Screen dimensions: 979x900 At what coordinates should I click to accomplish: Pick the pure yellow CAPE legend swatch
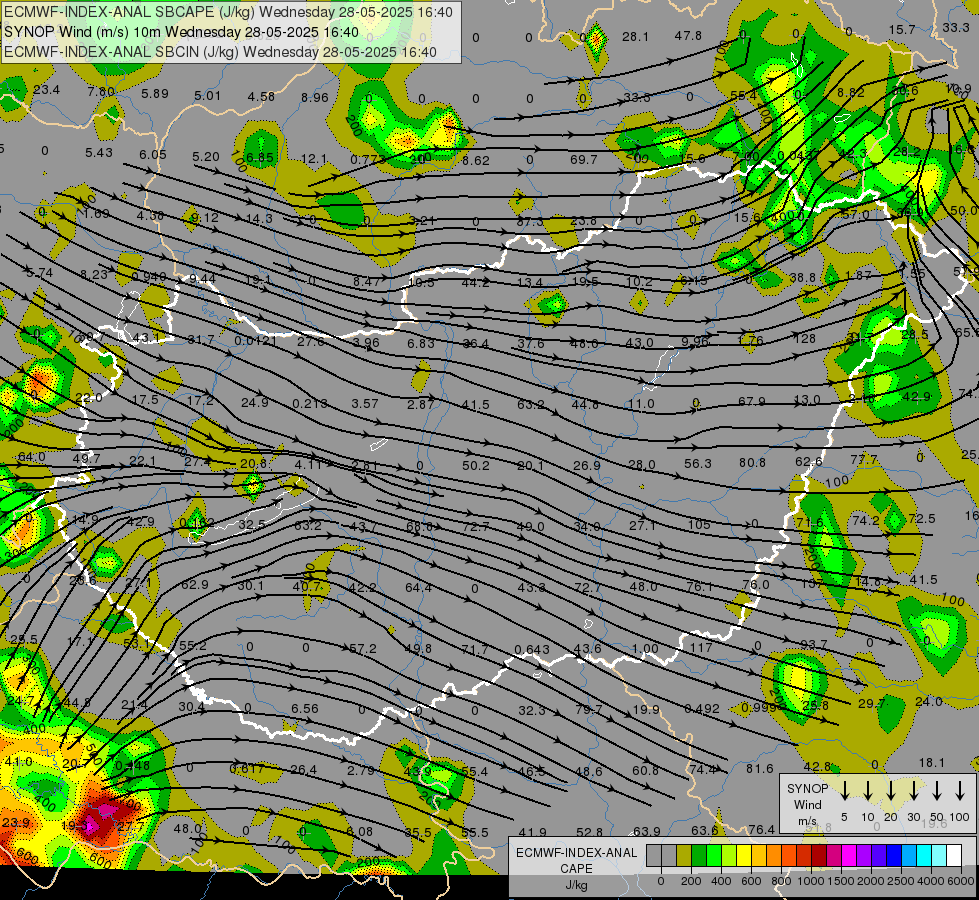(744, 855)
